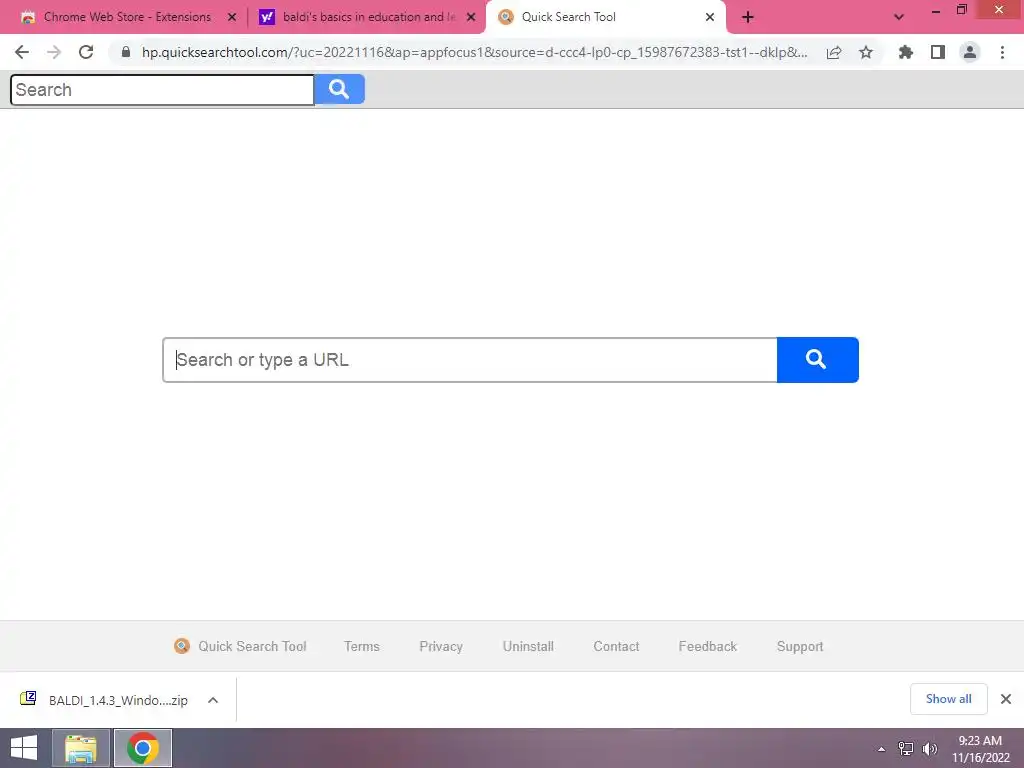Click the forward navigation arrow
The width and height of the screenshot is (1024, 768).
[x=54, y=52]
